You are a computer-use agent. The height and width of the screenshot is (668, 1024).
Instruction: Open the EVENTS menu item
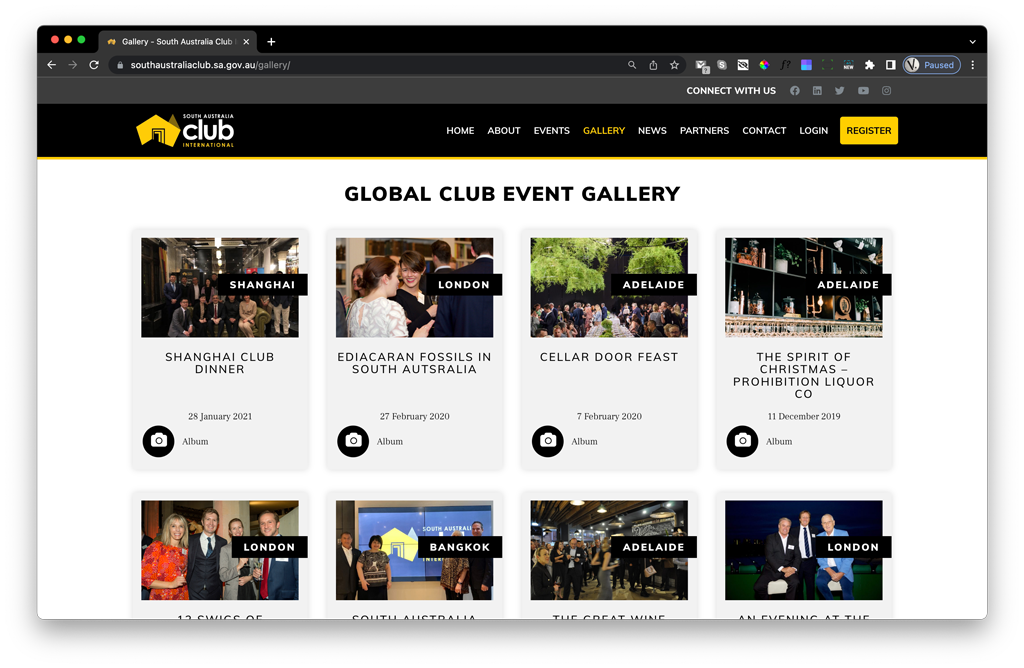551,131
